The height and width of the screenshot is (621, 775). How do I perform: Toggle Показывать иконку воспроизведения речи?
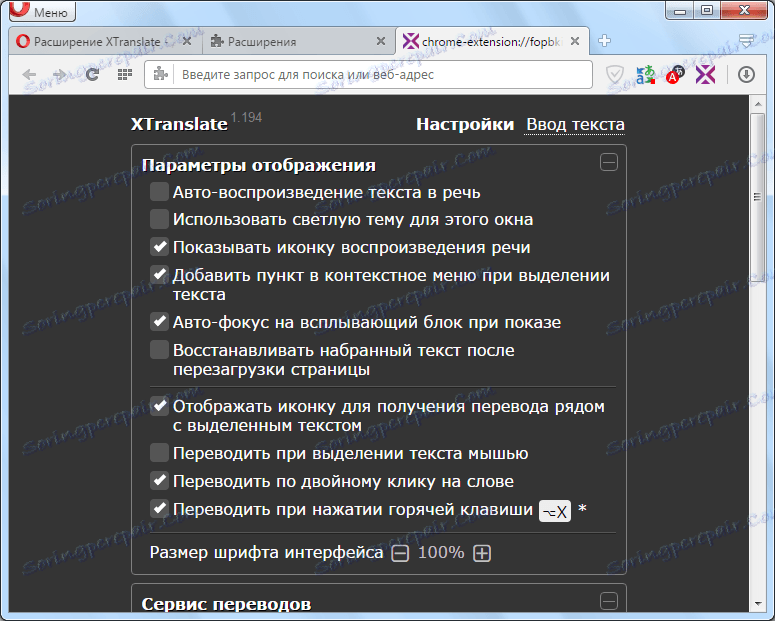[159, 247]
